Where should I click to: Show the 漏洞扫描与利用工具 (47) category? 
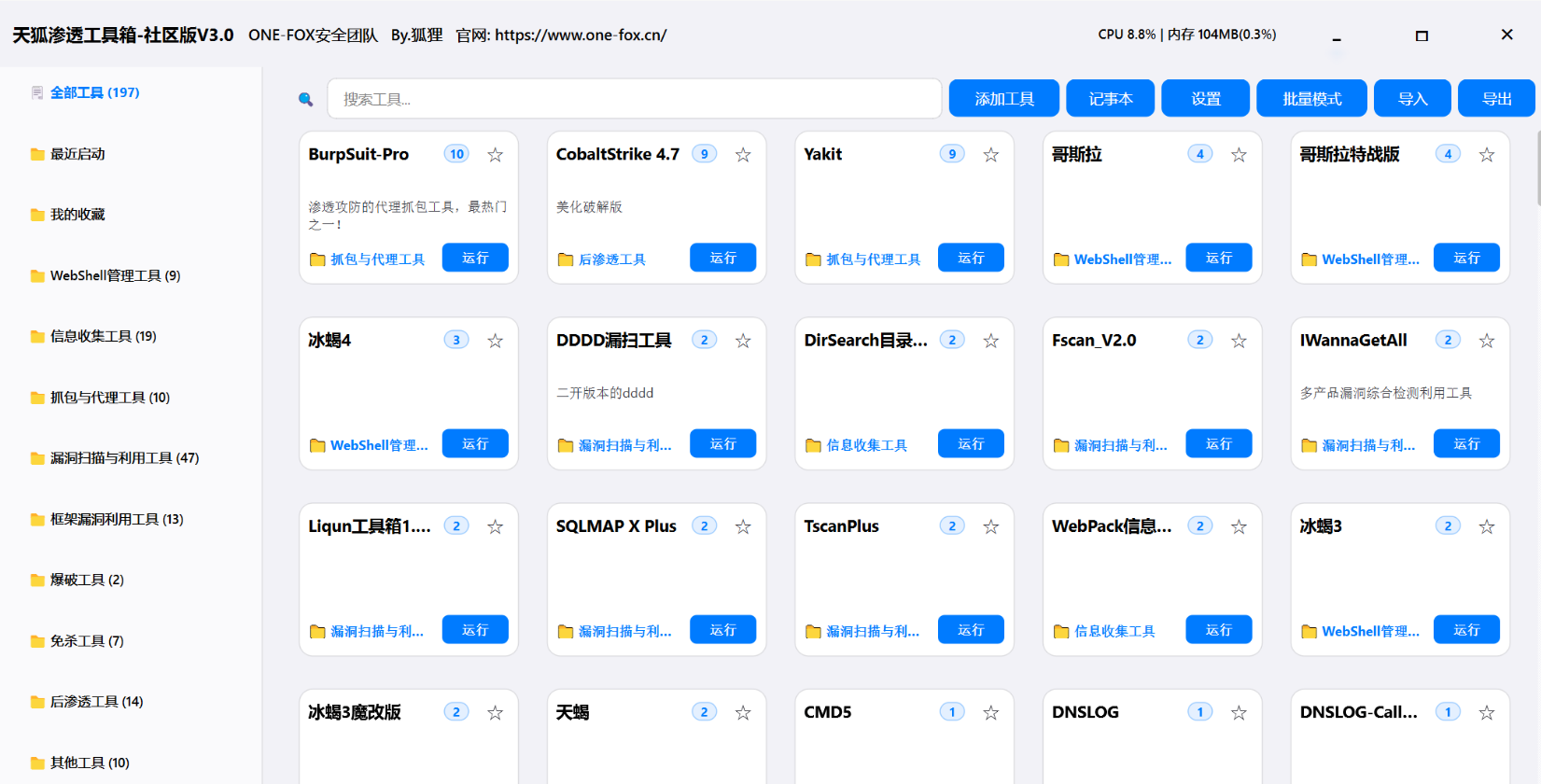click(124, 458)
